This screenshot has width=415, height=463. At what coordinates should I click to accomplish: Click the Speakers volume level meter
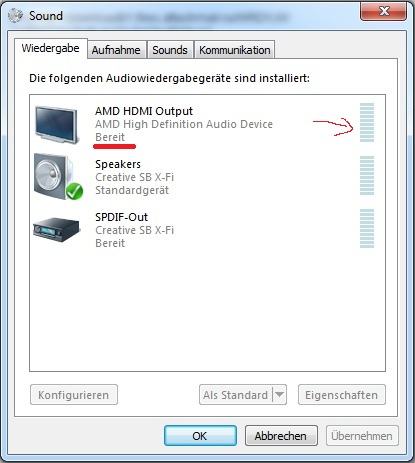point(367,175)
